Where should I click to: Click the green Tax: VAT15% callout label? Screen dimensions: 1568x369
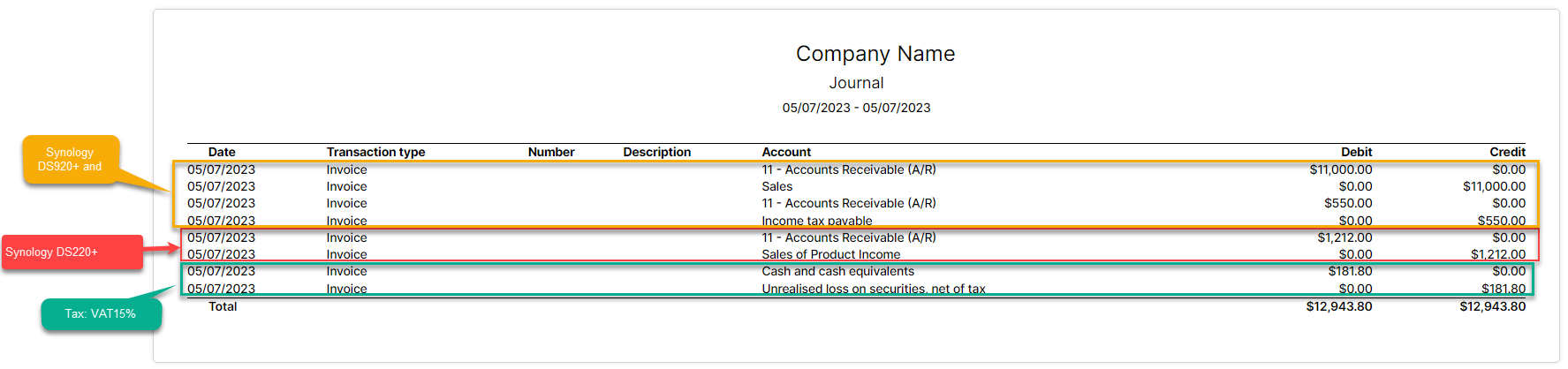pos(101,314)
